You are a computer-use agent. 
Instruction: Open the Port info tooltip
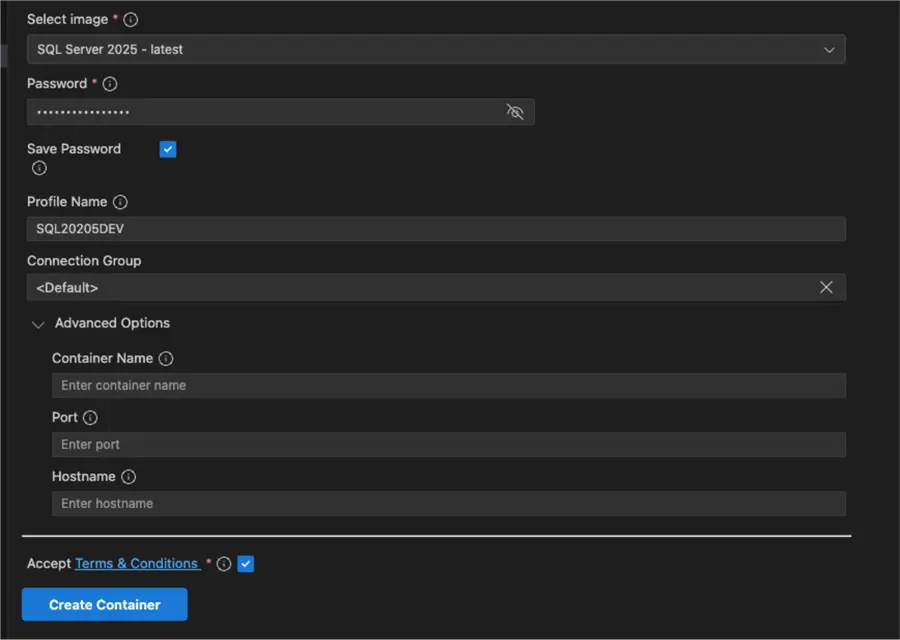90,417
